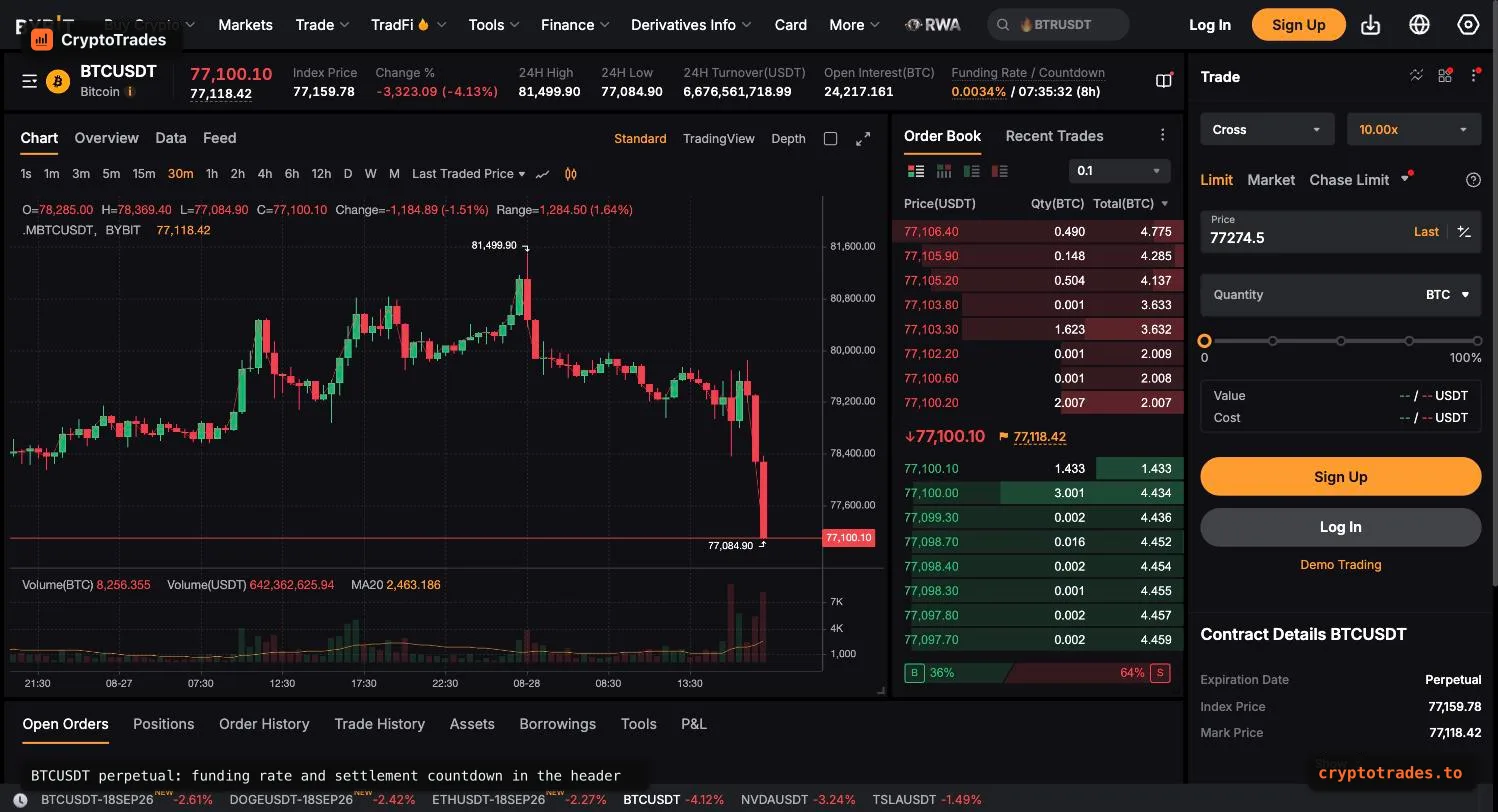Select candlestick chart style icon

coord(570,174)
